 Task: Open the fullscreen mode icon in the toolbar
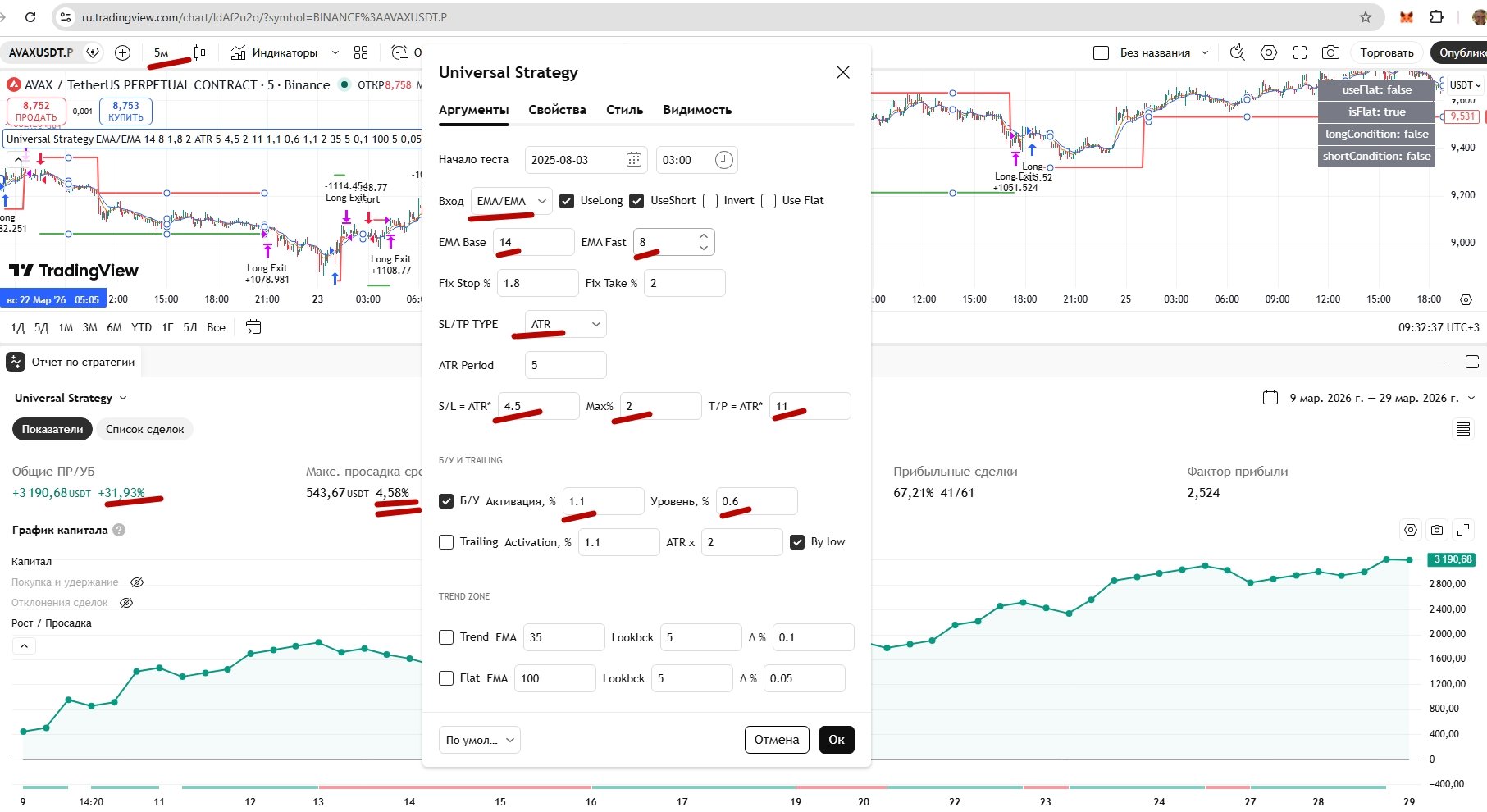click(x=1300, y=52)
